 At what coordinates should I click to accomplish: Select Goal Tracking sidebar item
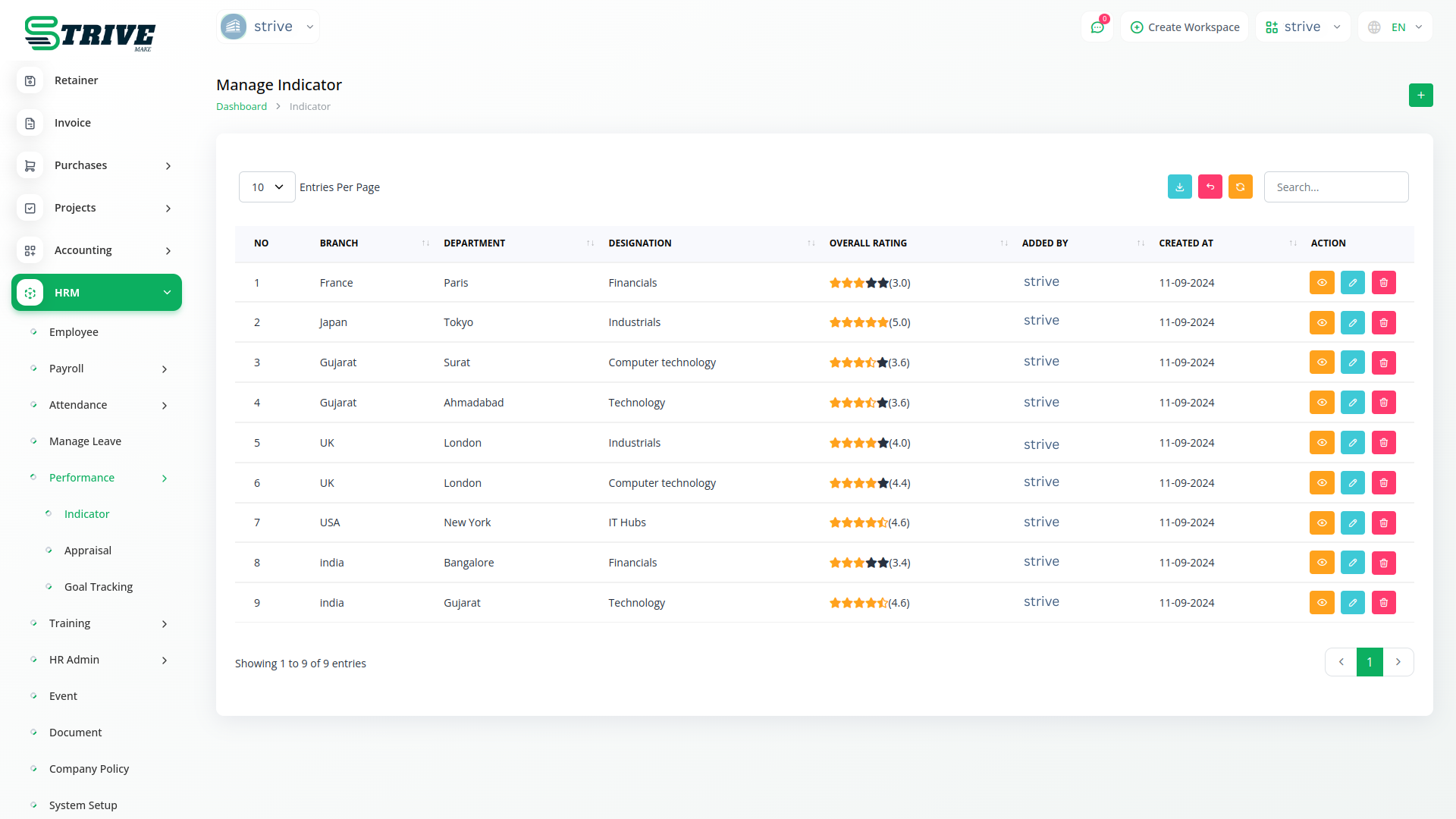click(99, 587)
